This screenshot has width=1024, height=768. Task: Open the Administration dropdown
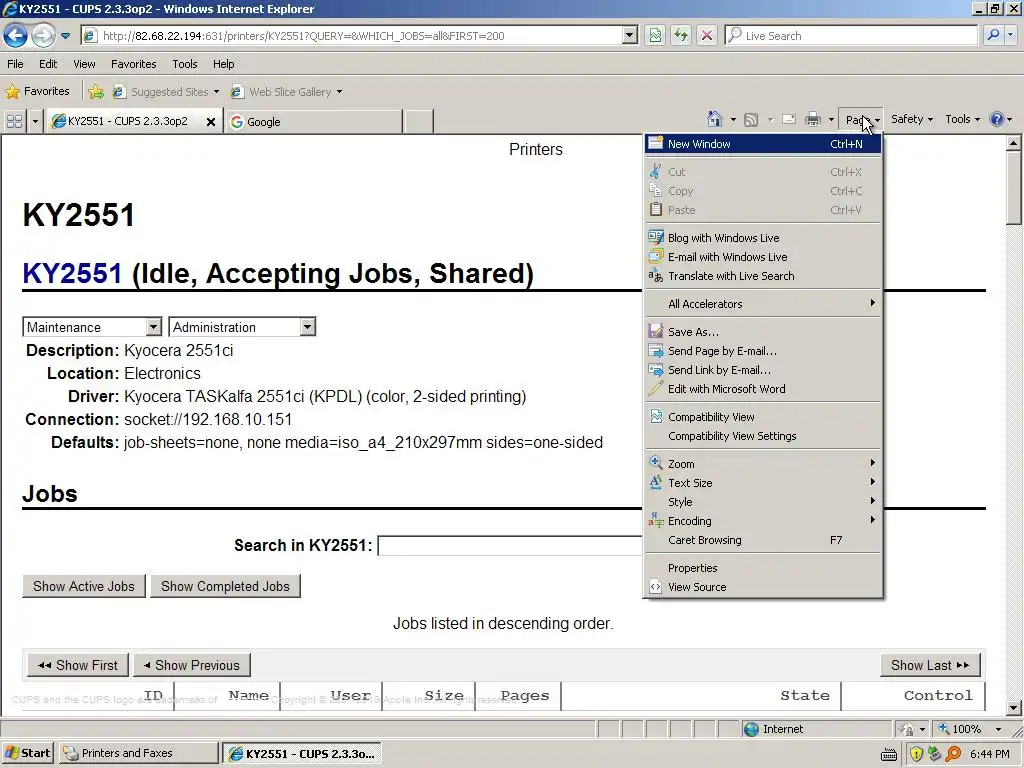tap(242, 327)
